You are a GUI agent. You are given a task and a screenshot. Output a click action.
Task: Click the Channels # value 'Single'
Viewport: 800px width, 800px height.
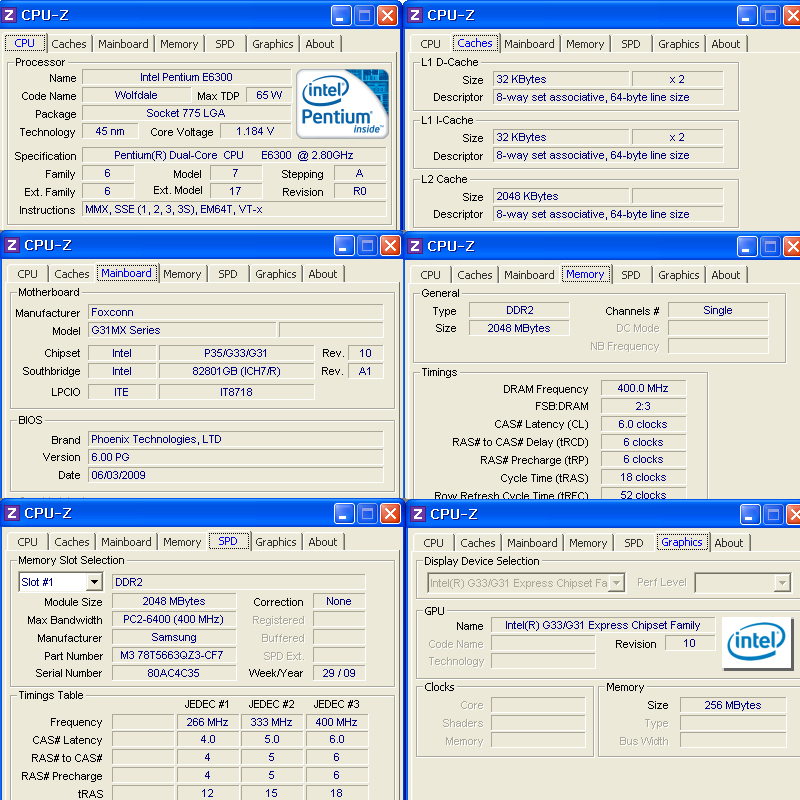point(718,310)
